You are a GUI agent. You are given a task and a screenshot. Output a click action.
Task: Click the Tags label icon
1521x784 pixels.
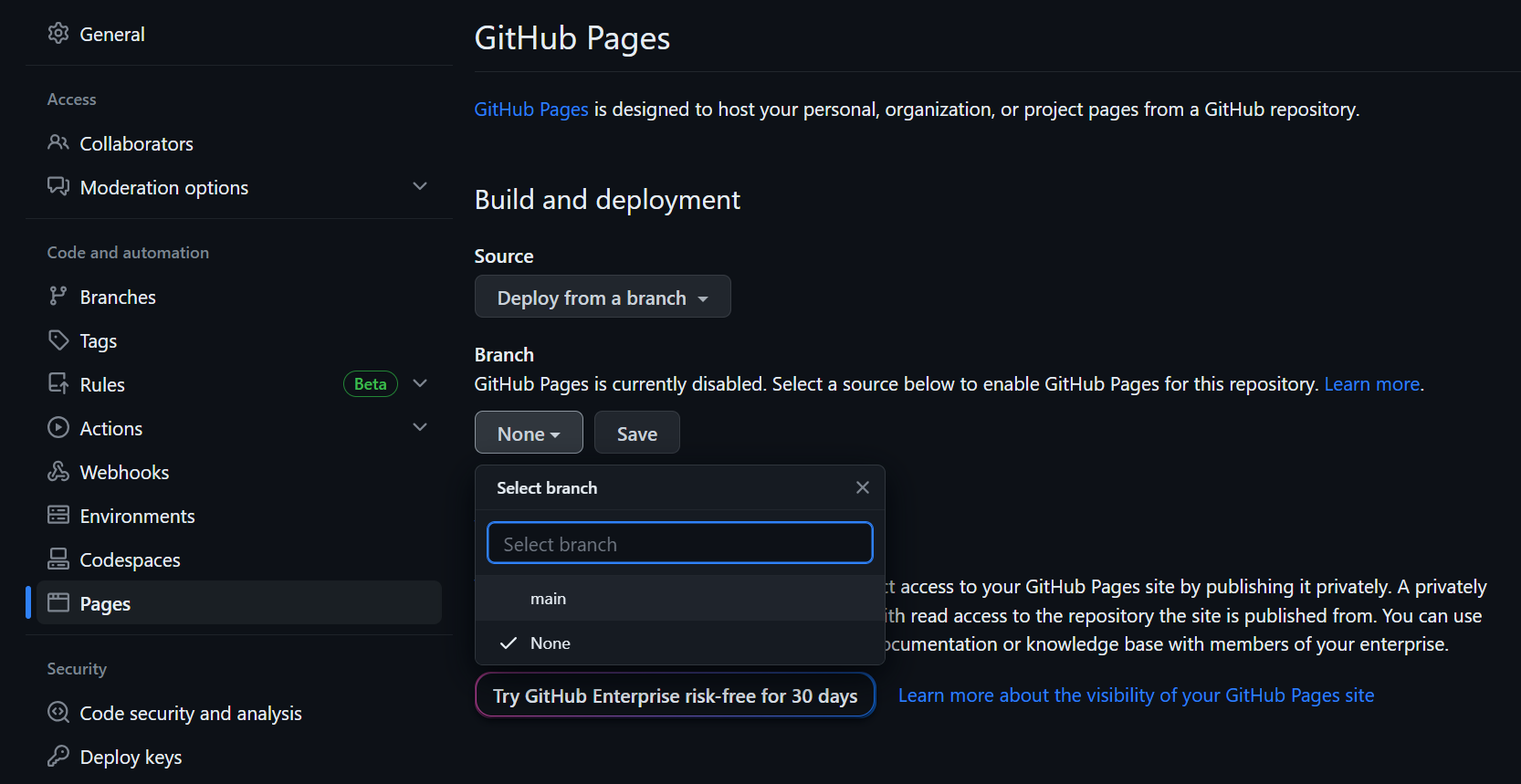(x=58, y=340)
